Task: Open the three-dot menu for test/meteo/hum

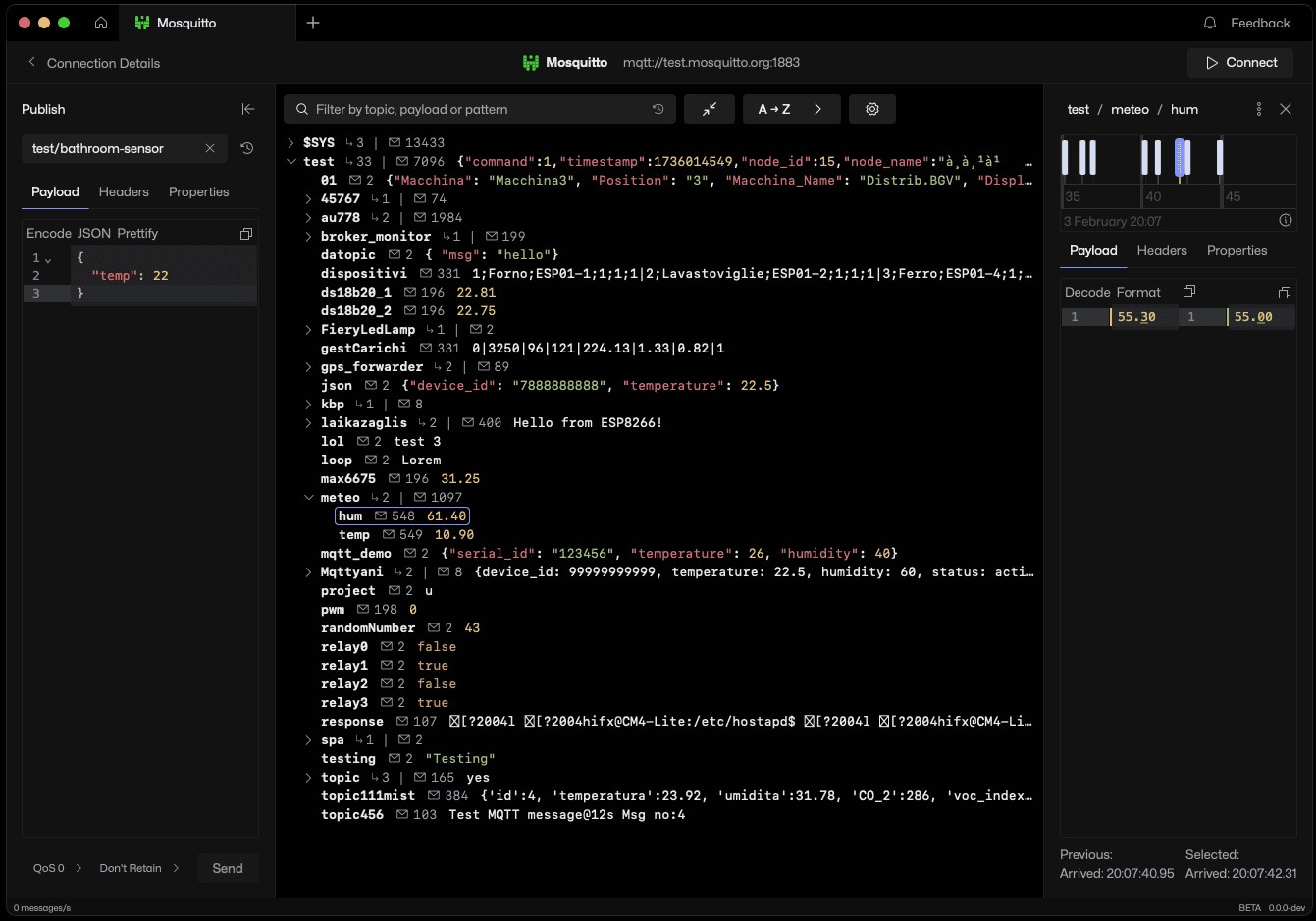Action: [1259, 109]
